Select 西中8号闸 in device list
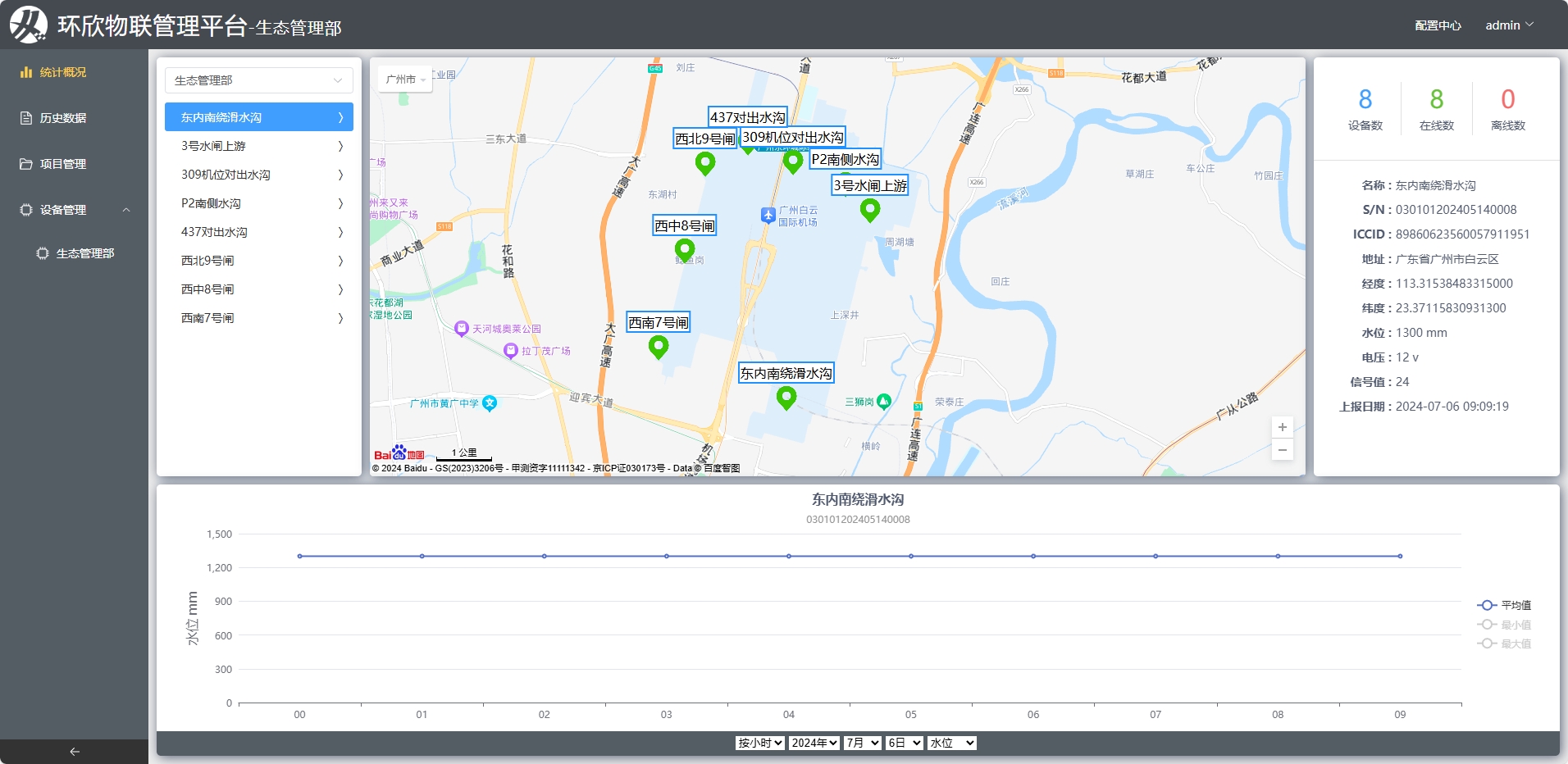Screen dimensions: 1568x764 (x=259, y=289)
